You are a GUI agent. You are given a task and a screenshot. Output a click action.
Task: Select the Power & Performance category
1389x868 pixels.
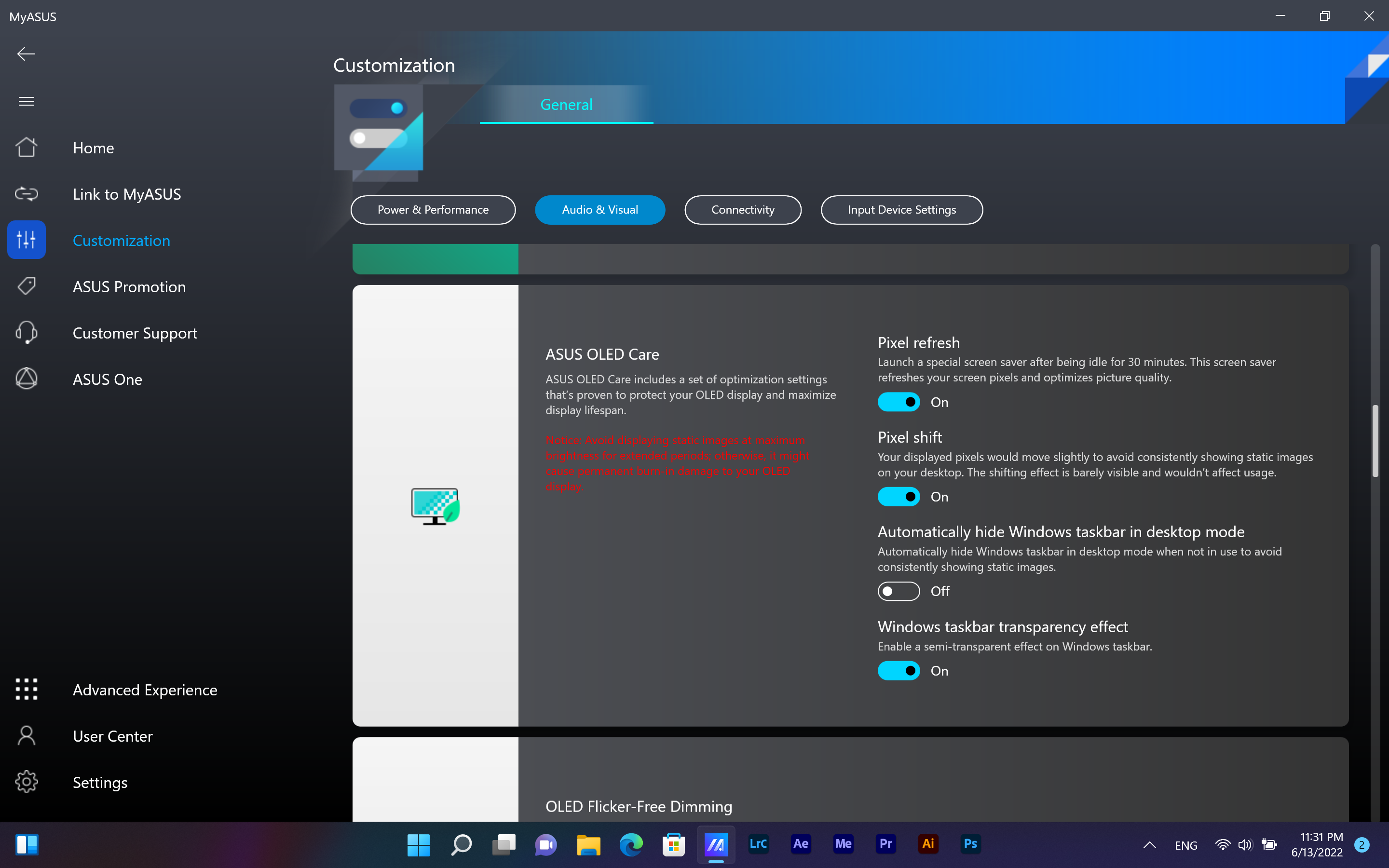(x=433, y=210)
